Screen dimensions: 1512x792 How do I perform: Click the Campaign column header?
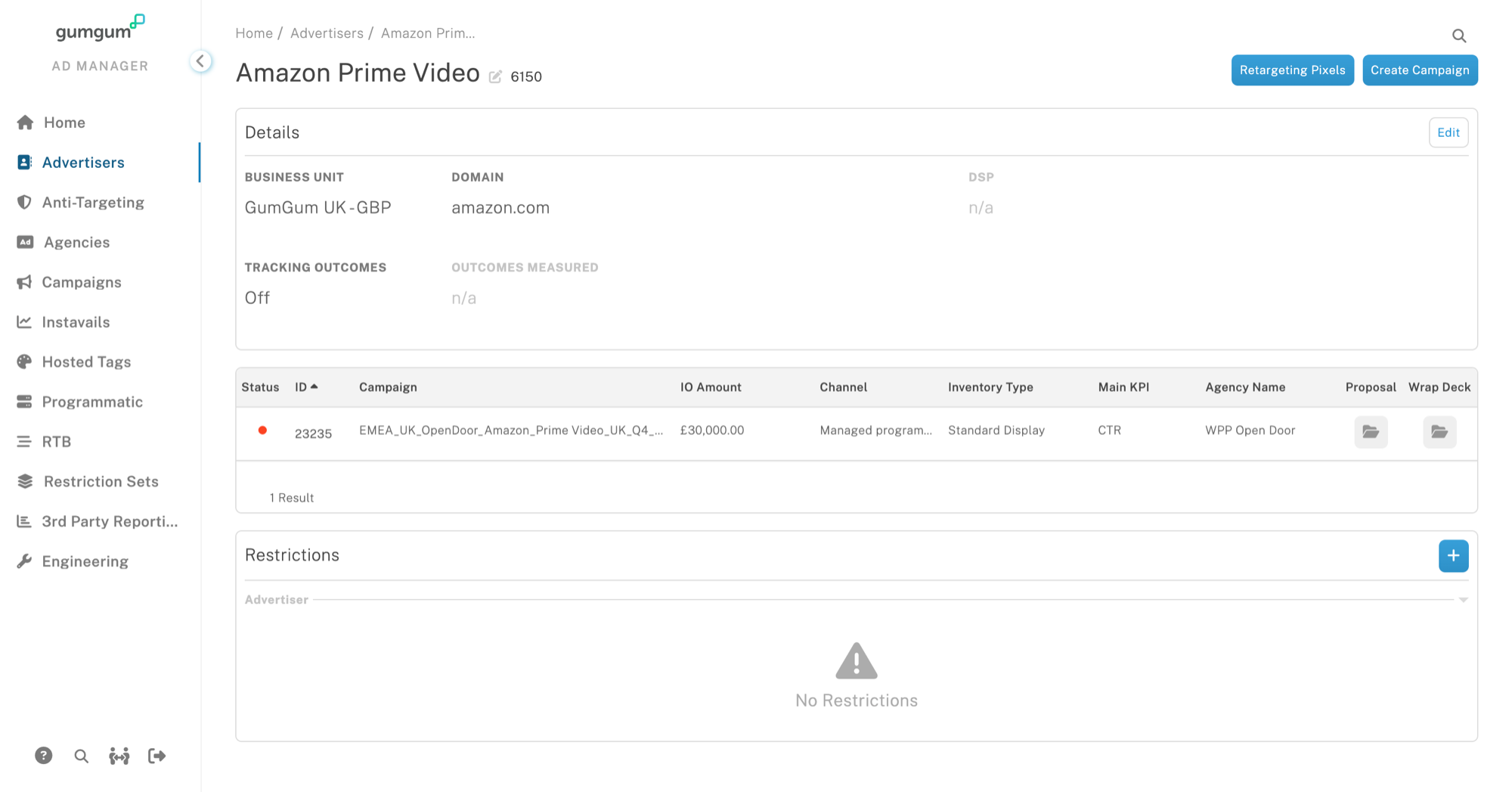coord(388,387)
